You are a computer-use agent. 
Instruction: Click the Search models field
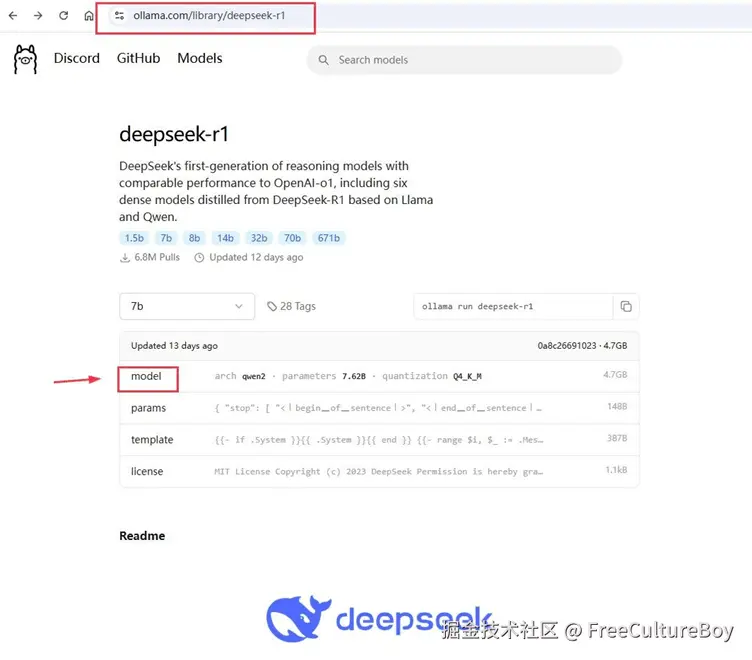[x=464, y=60]
